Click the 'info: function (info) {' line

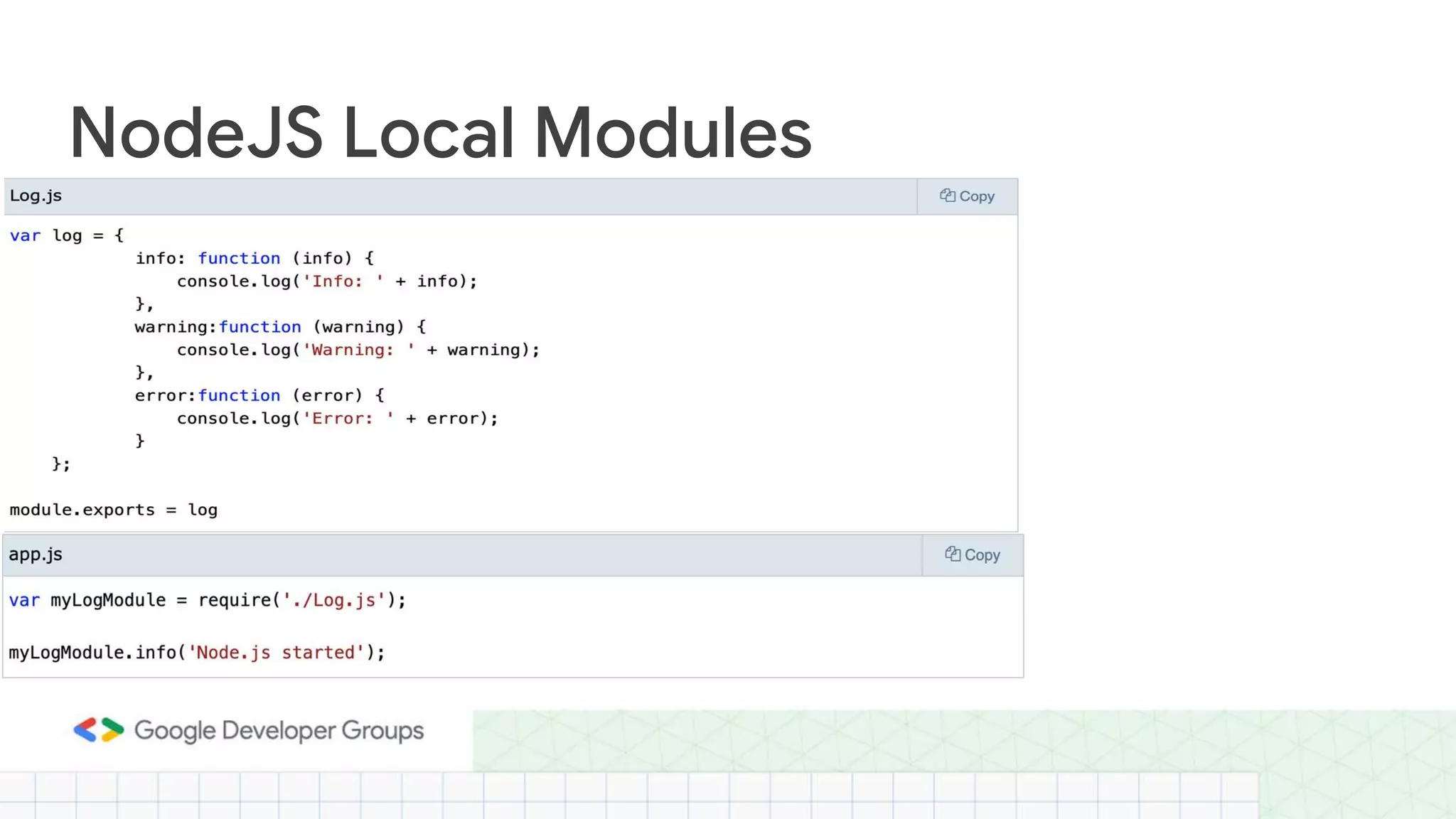pos(255,258)
